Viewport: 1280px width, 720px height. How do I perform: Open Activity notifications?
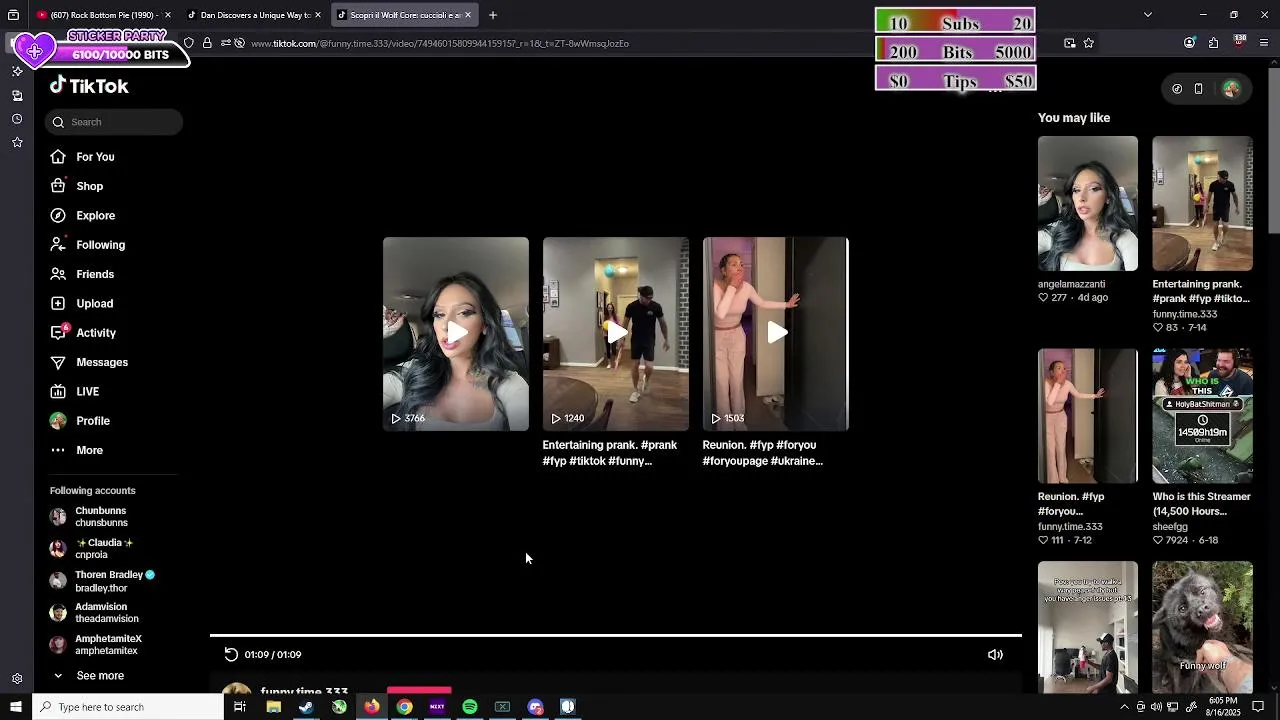click(83, 333)
